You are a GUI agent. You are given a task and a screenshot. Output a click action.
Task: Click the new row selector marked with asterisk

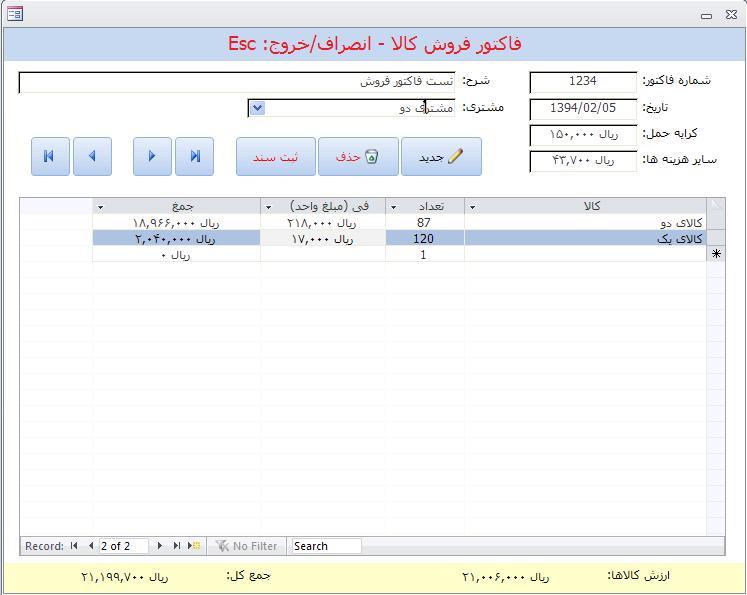pyautogui.click(x=715, y=255)
